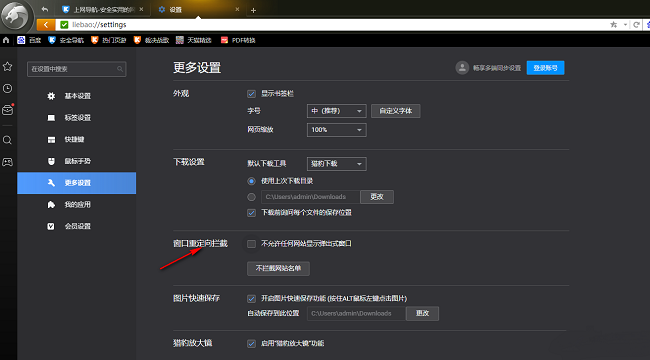Open a new tab with plus button

pyautogui.click(x=253, y=10)
